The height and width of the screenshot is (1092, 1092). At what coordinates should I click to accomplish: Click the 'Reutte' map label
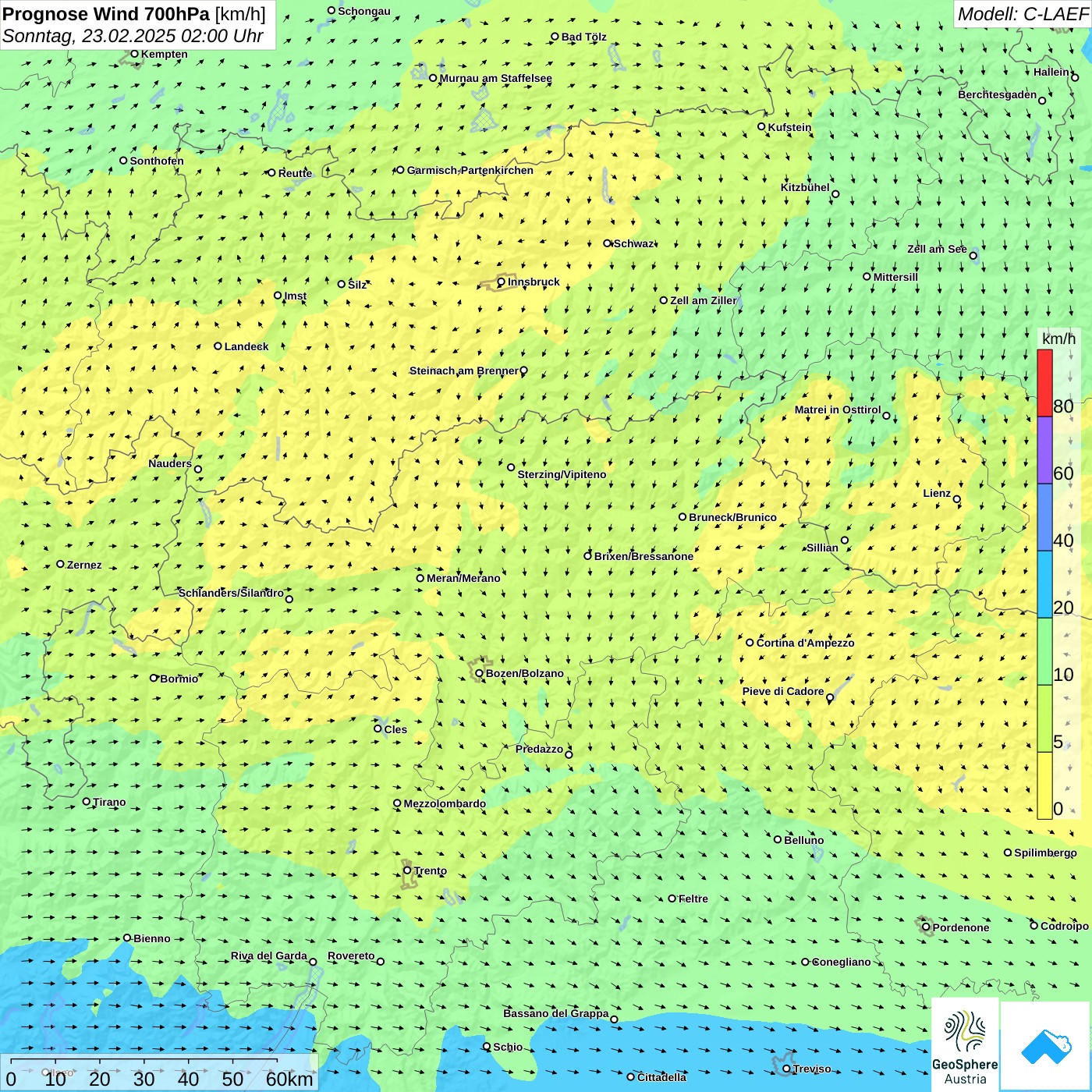295,173
